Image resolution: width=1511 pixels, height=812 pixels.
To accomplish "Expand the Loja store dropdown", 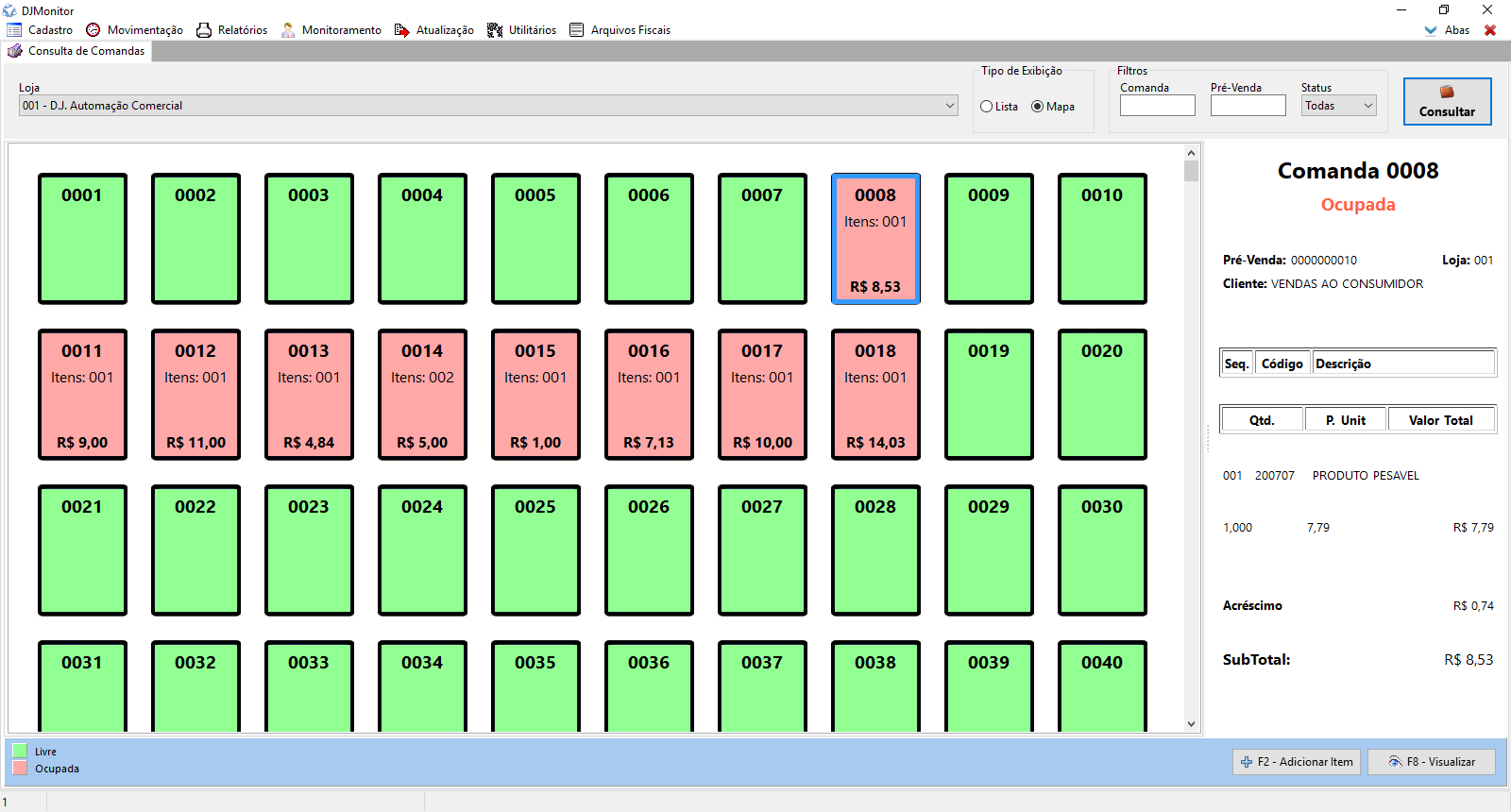I will [x=950, y=106].
